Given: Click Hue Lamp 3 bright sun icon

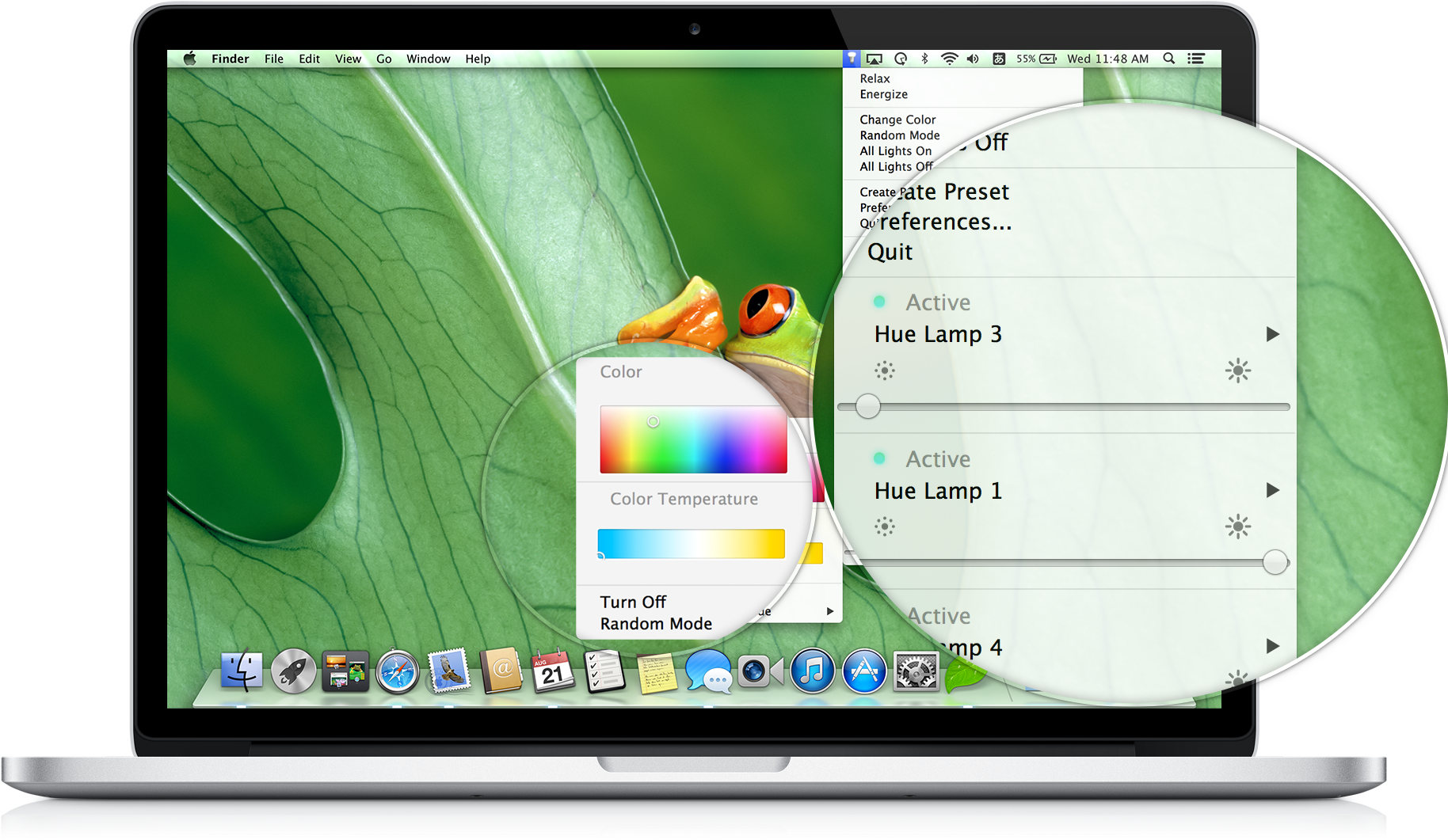Looking at the screenshot, I should tap(1238, 371).
